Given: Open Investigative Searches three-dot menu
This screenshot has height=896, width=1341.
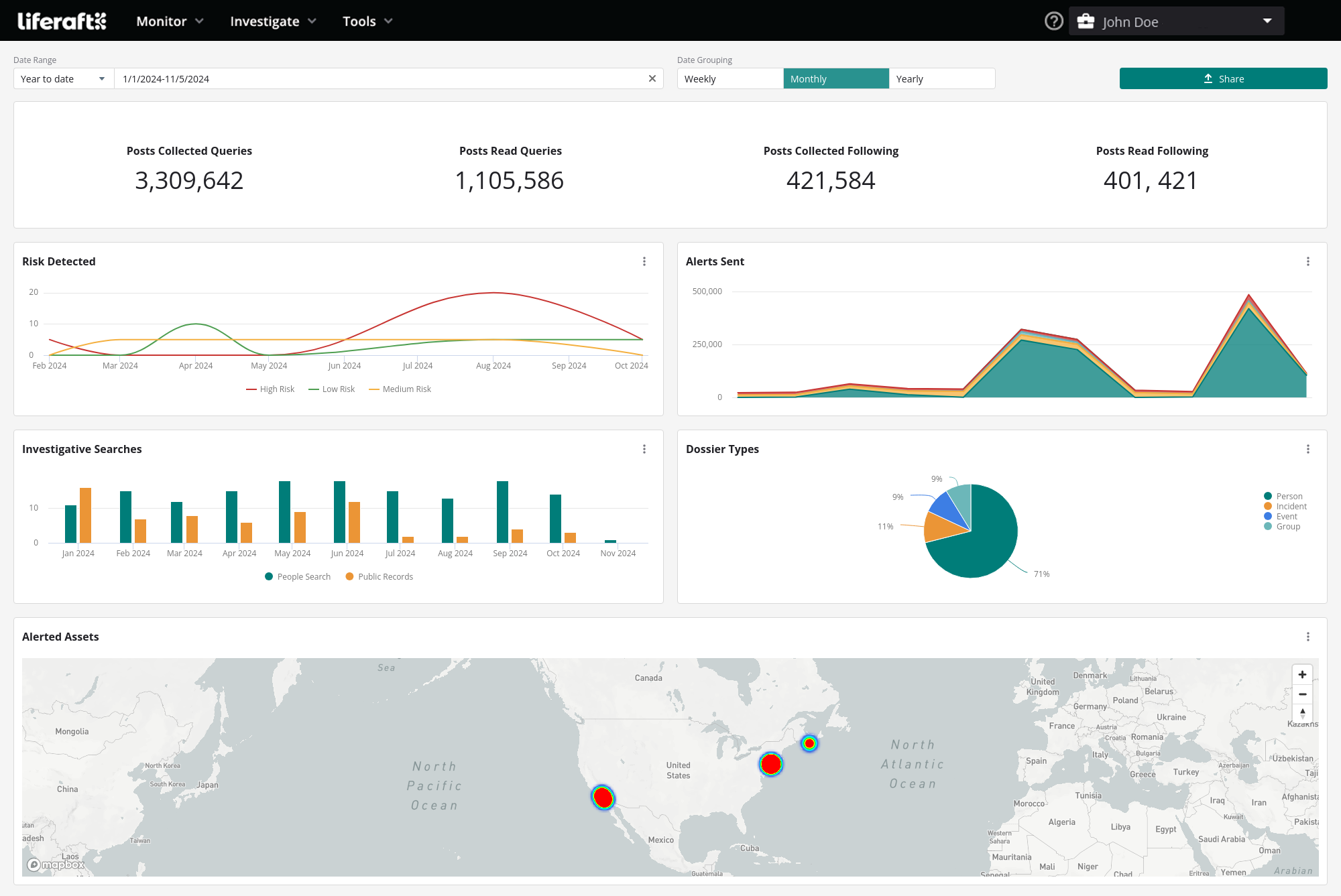Looking at the screenshot, I should click(644, 449).
